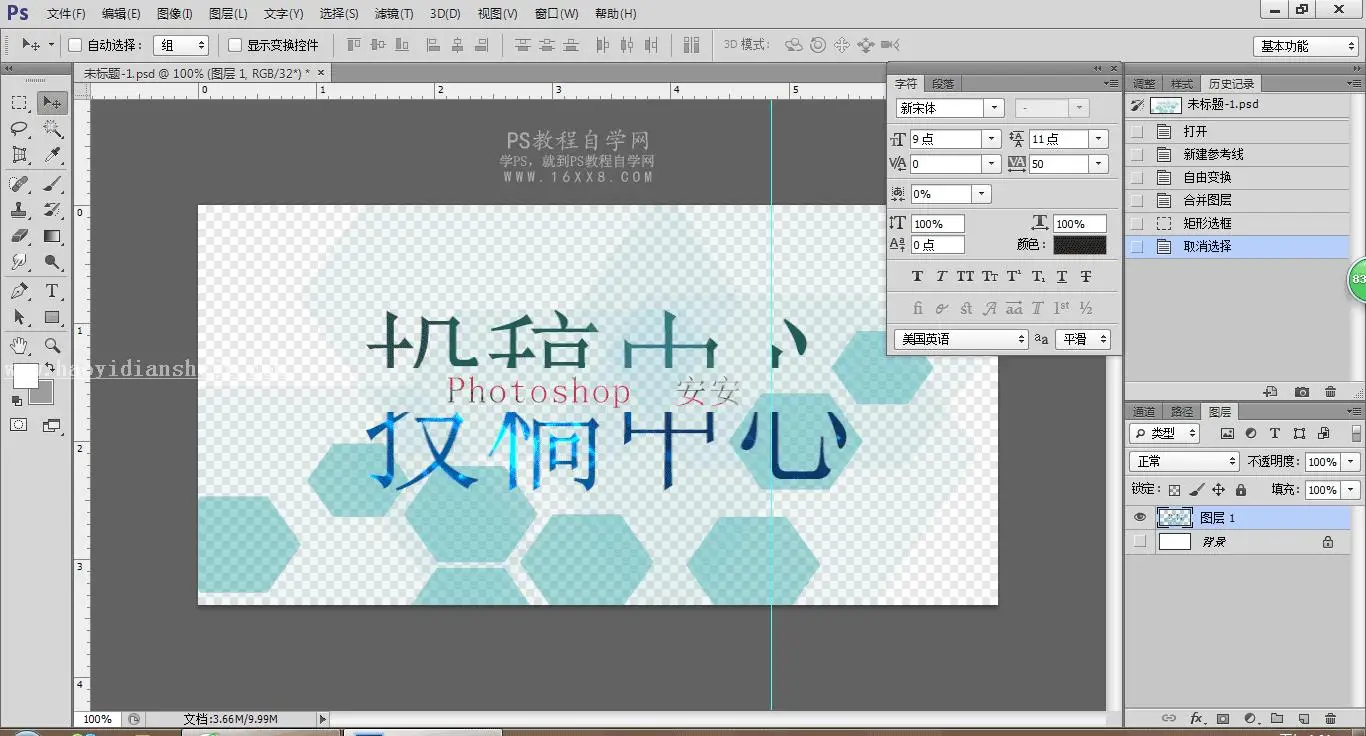The width and height of the screenshot is (1366, 736).
Task: Select the Eraser tool
Action: point(19,236)
